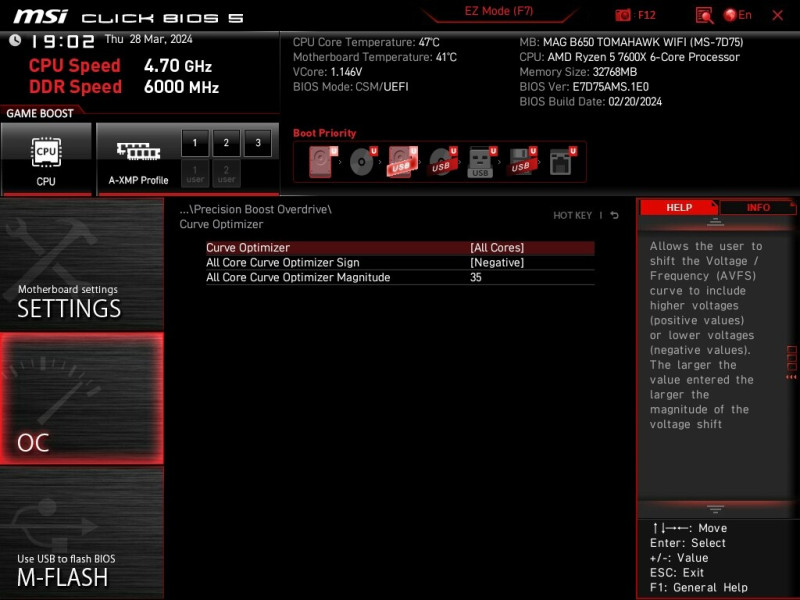This screenshot has height=600, width=800.
Task: Select the first hard disk boot device icon
Action: 323,162
